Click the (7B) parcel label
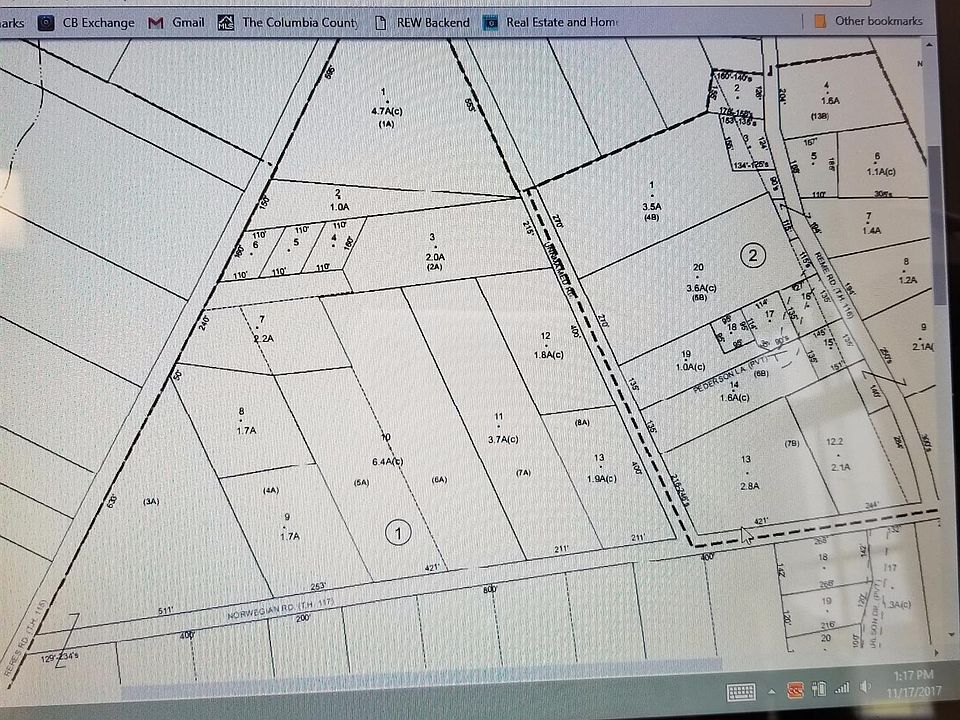960x720 pixels. coord(792,443)
